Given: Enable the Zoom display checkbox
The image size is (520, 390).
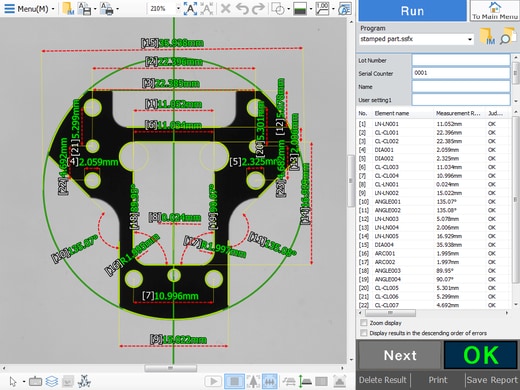Looking at the screenshot, I should point(364,323).
